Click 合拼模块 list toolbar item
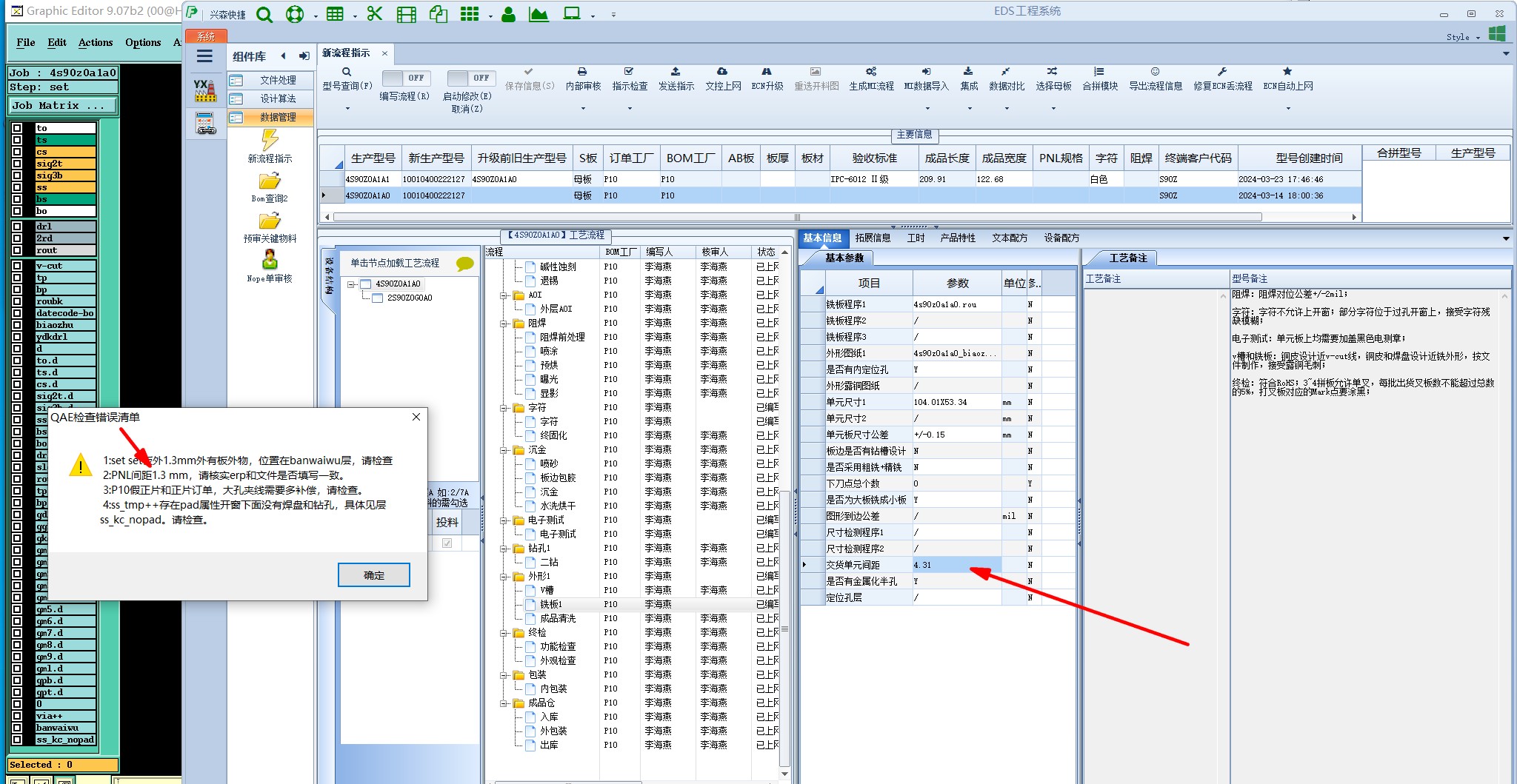Image resolution: width=1517 pixels, height=784 pixels. click(1099, 79)
